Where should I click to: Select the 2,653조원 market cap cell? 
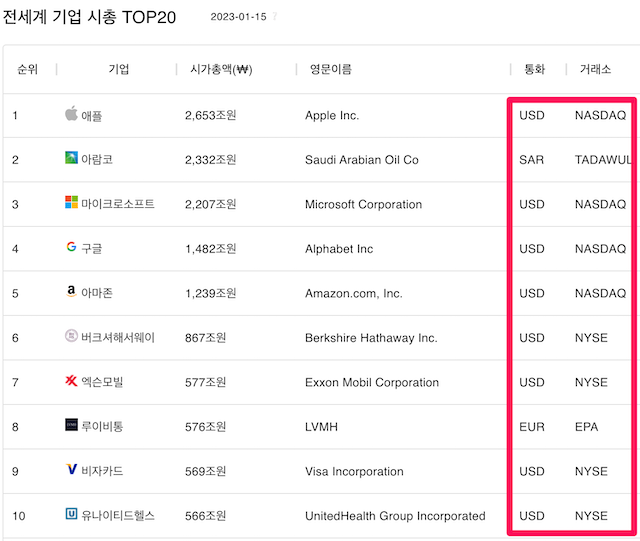tap(211, 115)
